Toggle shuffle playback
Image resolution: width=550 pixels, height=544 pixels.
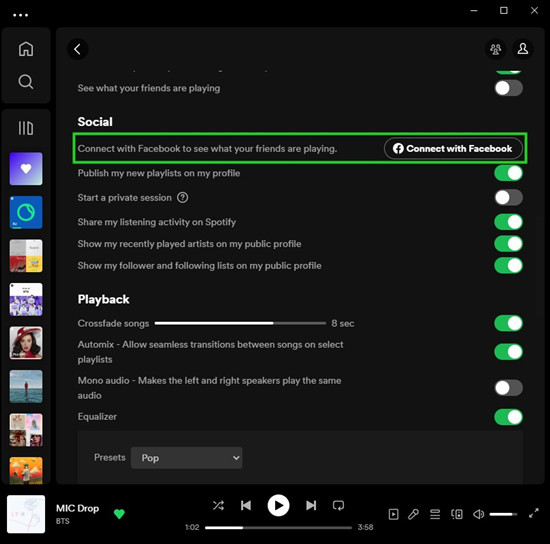click(218, 505)
